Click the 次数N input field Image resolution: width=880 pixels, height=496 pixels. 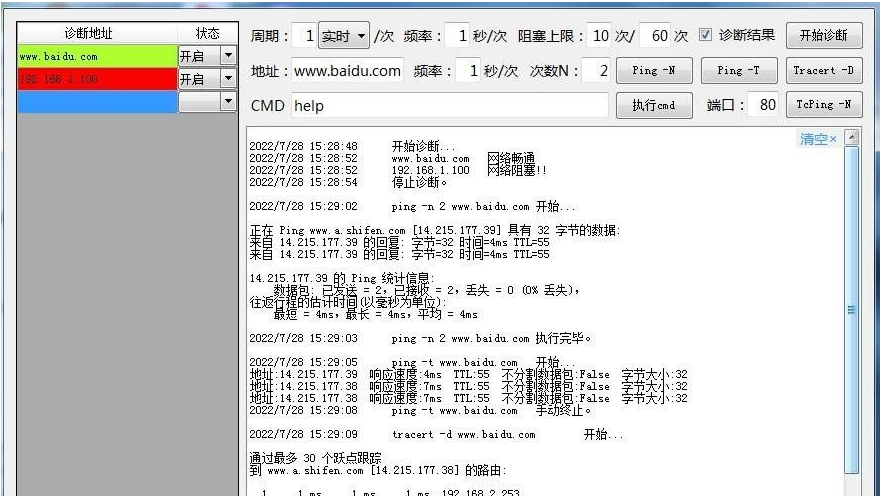click(x=596, y=71)
